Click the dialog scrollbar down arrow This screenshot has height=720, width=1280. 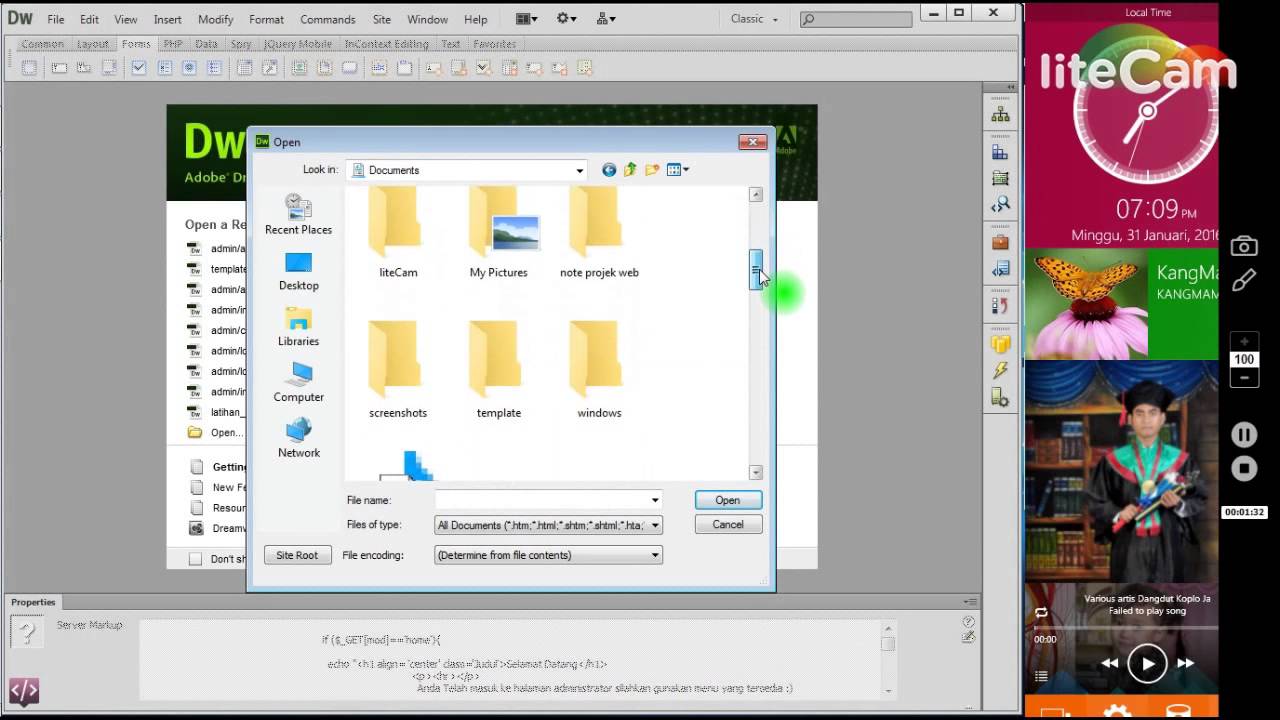pyautogui.click(x=756, y=472)
